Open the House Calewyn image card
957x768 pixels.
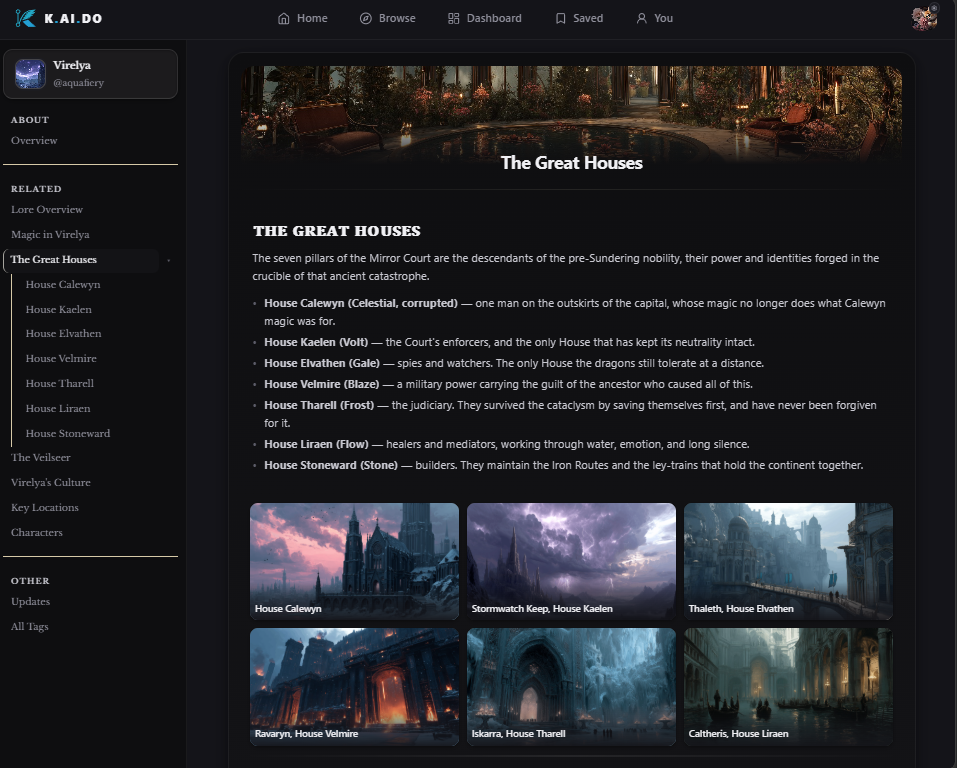pos(354,561)
